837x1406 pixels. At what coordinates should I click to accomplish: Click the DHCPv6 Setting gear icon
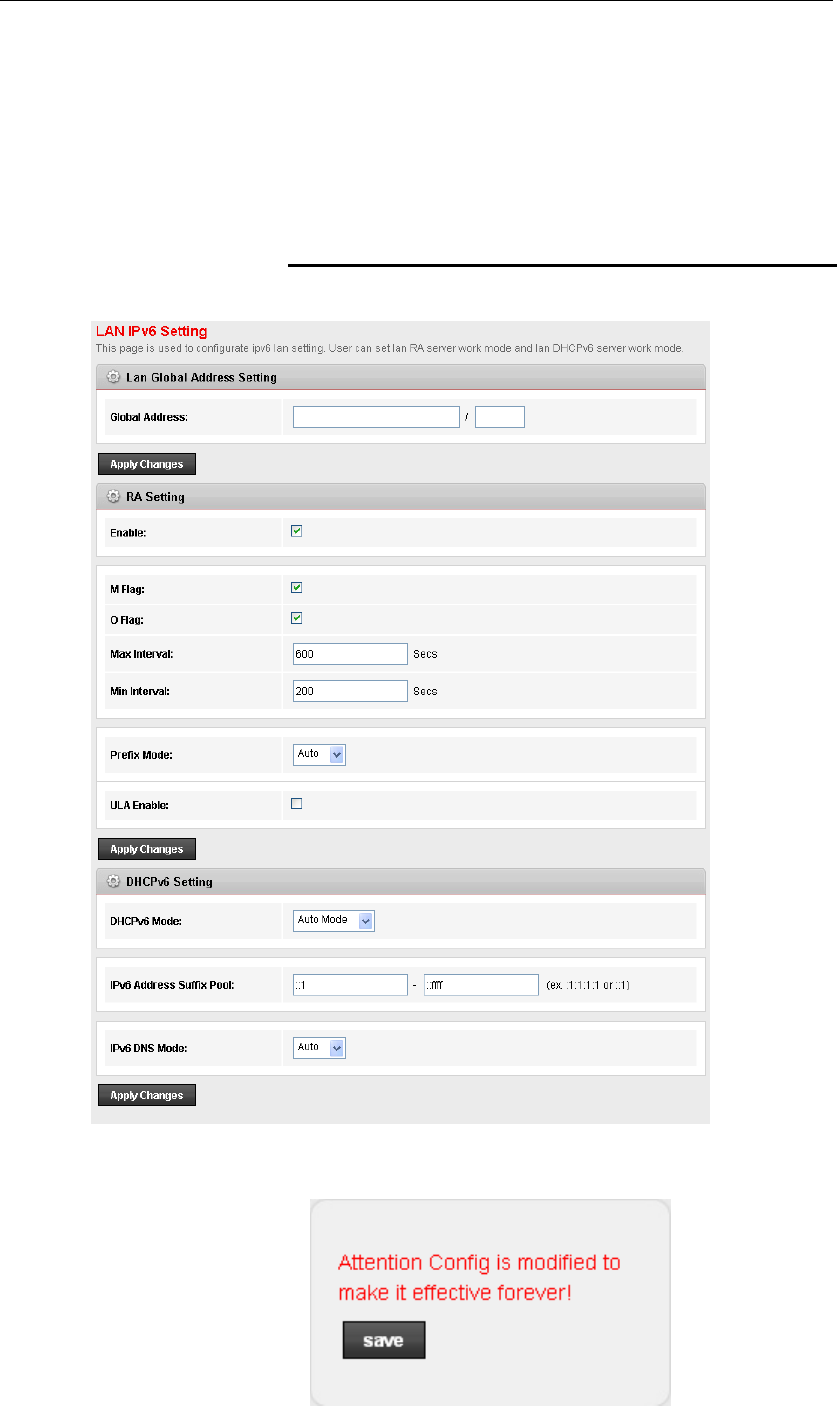[x=113, y=881]
